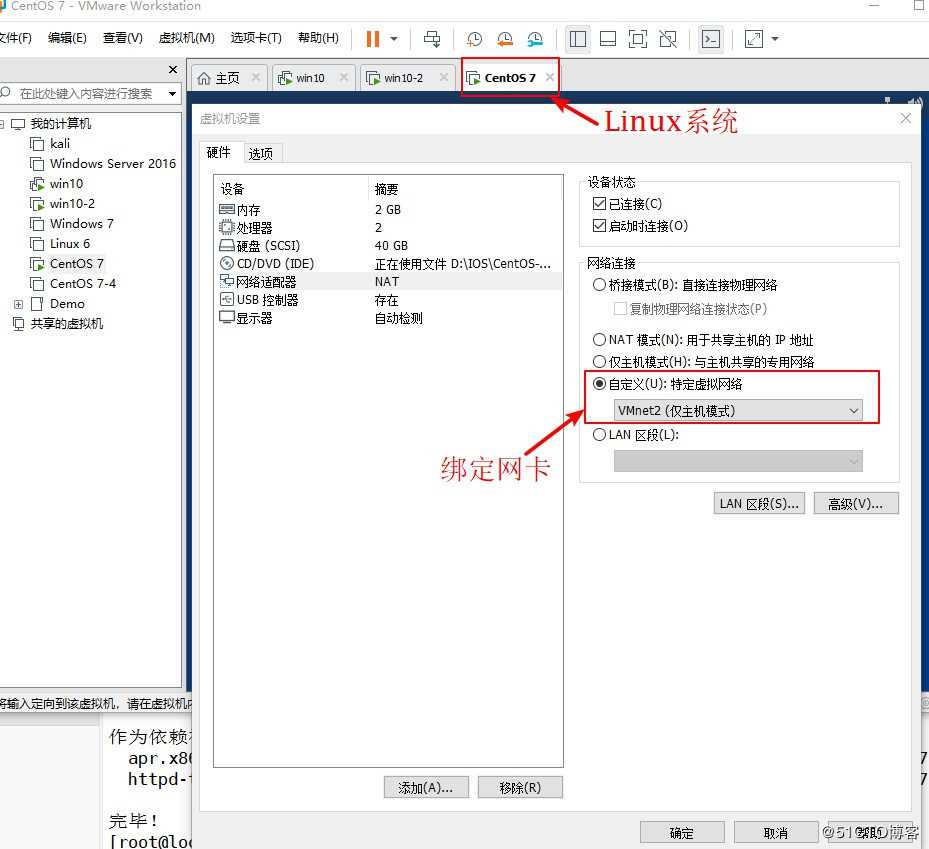Open the 选项卡(T) menu

click(x=256, y=38)
